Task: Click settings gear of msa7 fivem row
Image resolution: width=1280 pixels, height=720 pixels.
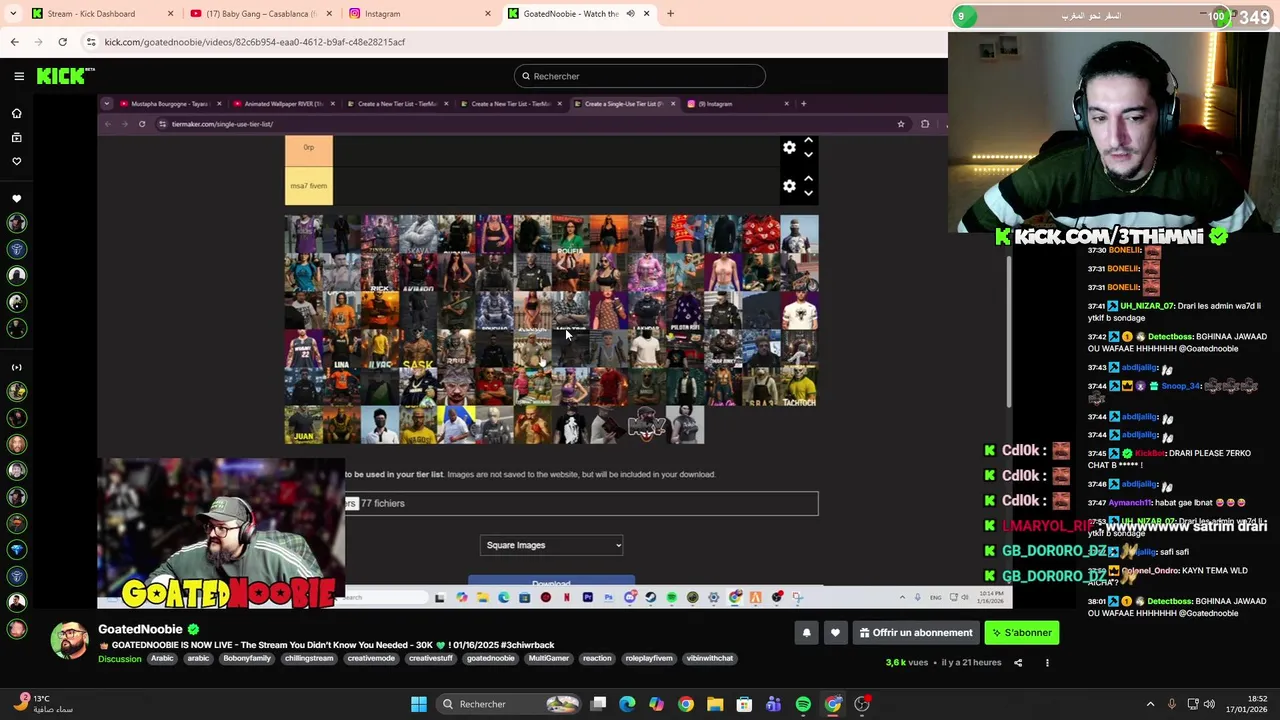Action: 789,186
